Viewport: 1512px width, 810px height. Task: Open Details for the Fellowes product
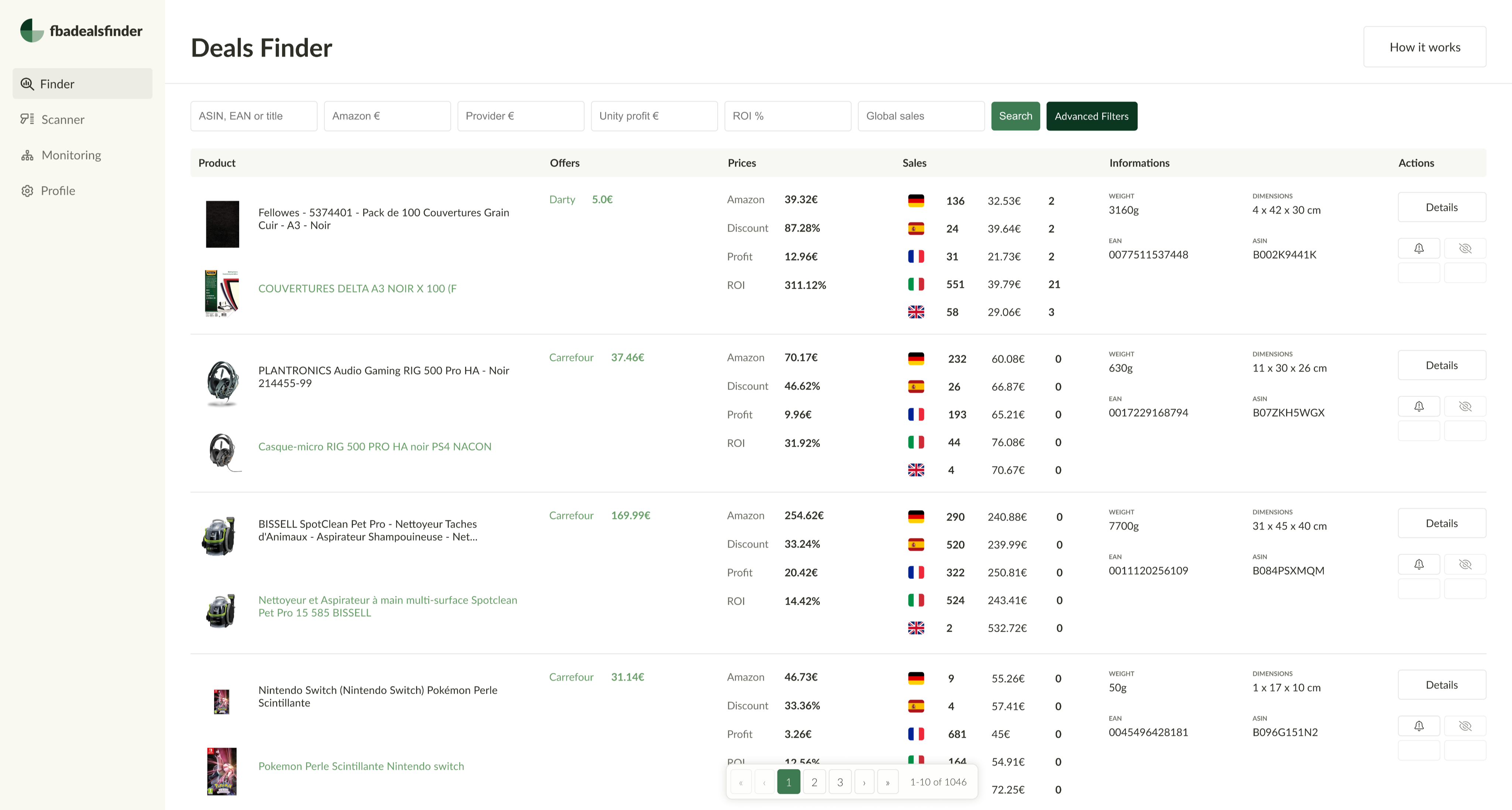(1441, 207)
